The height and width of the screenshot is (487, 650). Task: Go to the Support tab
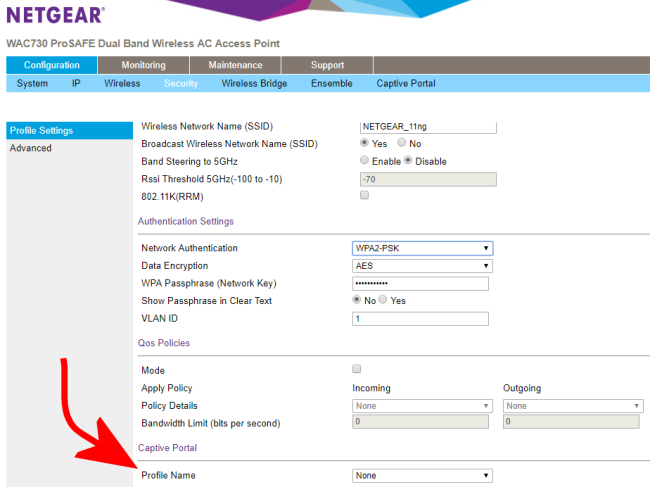[327, 65]
